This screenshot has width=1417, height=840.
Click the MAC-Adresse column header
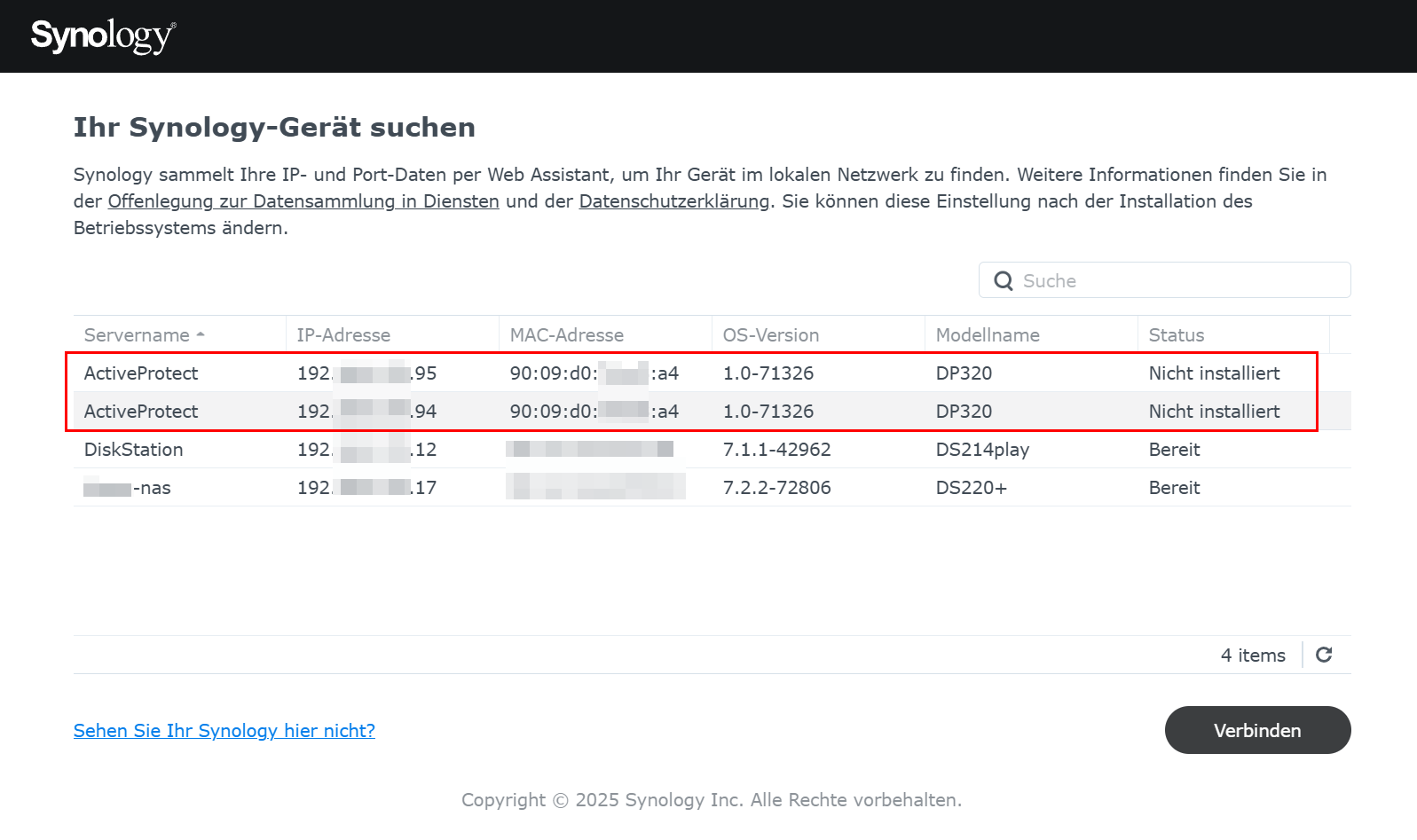(x=605, y=335)
